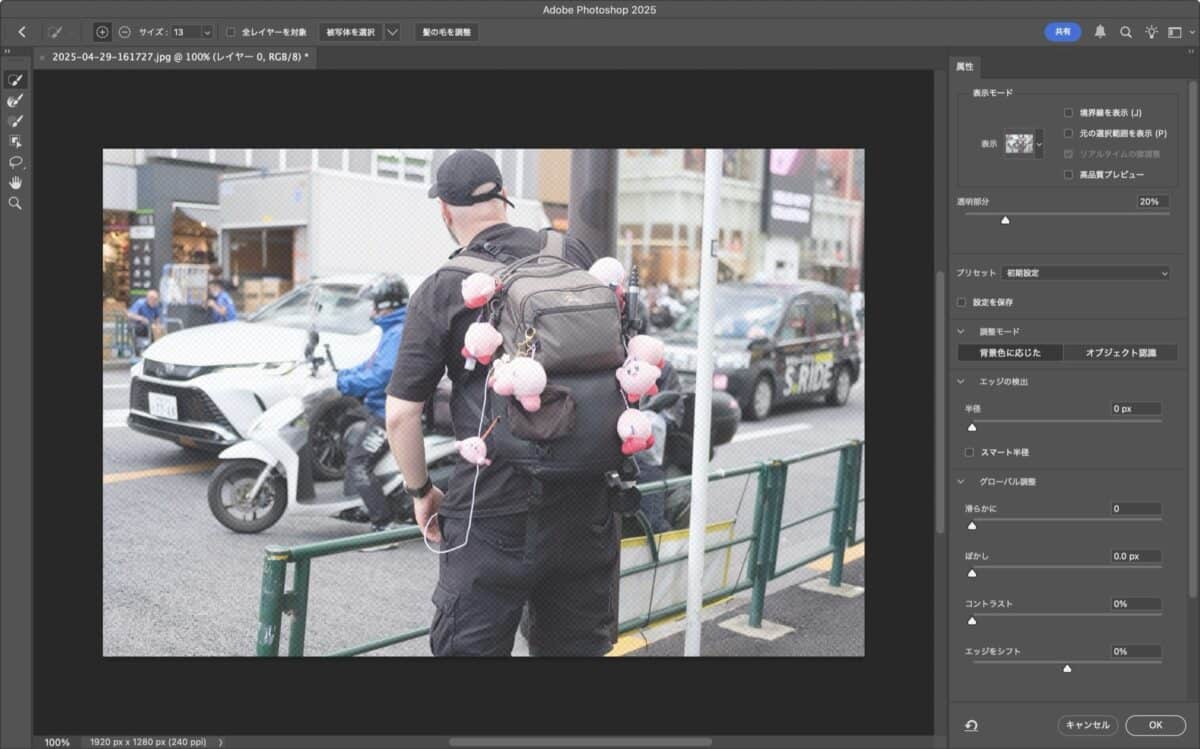The width and height of the screenshot is (1200, 749).
Task: Enable the 元の選択範囲を表示 (P) checkbox
Action: coord(1069,133)
